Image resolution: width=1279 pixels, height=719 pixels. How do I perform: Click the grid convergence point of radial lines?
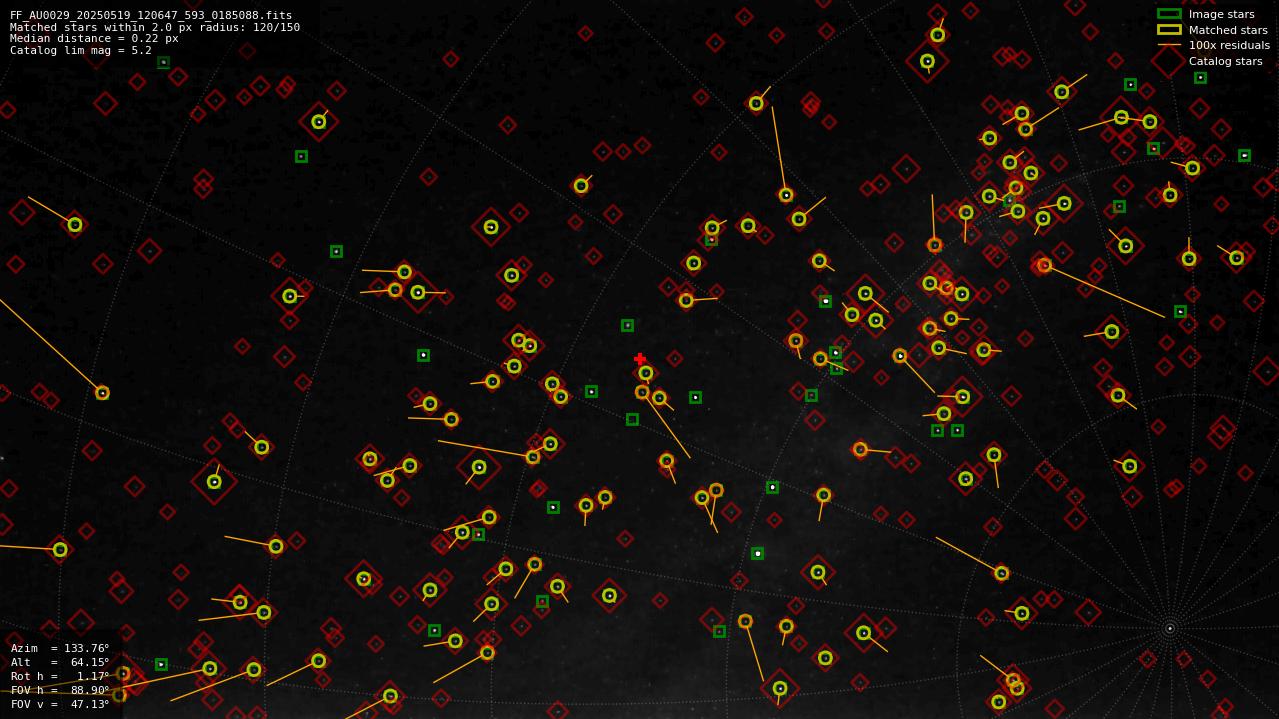pyautogui.click(x=1169, y=629)
